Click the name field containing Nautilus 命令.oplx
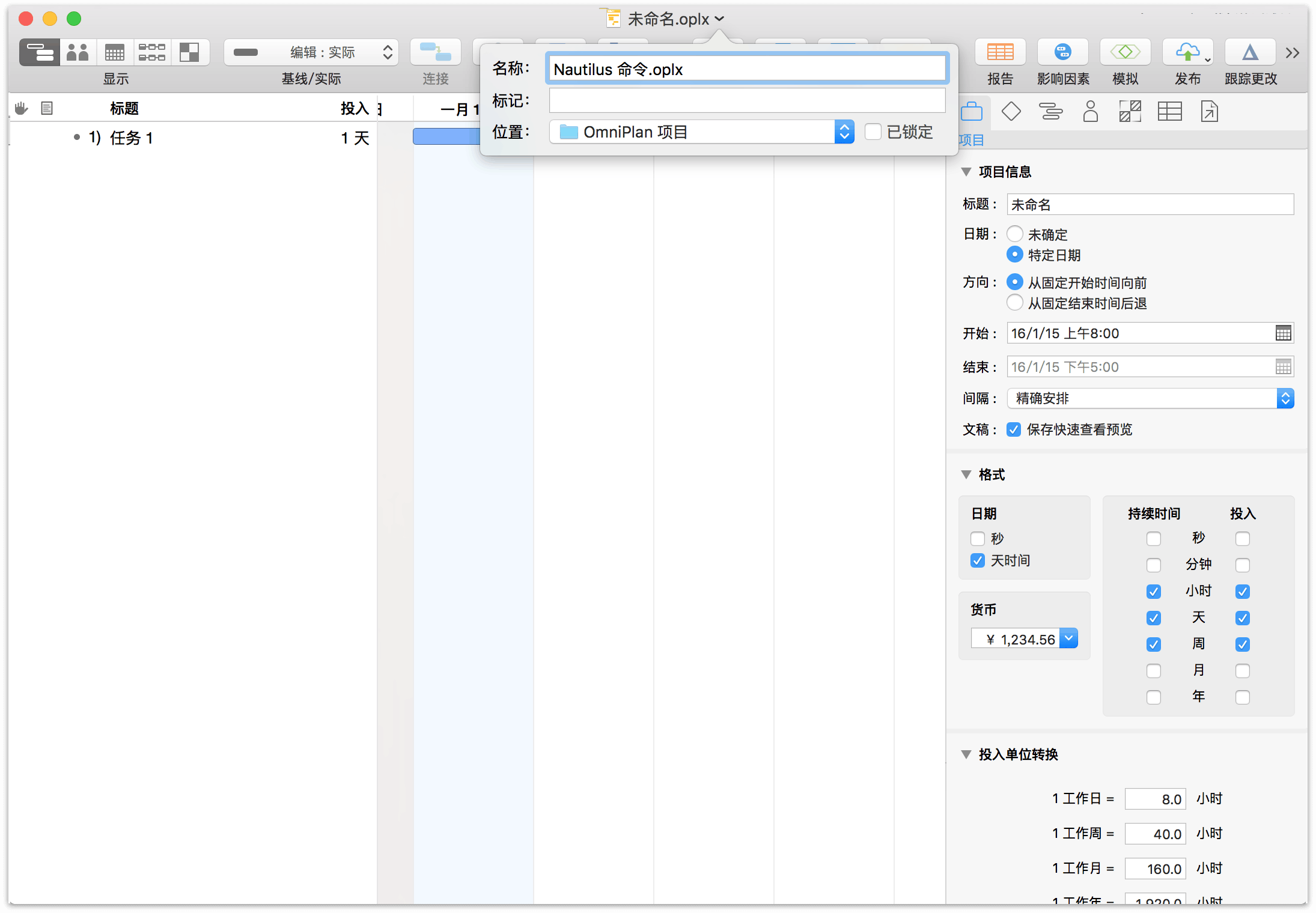 tap(747, 68)
